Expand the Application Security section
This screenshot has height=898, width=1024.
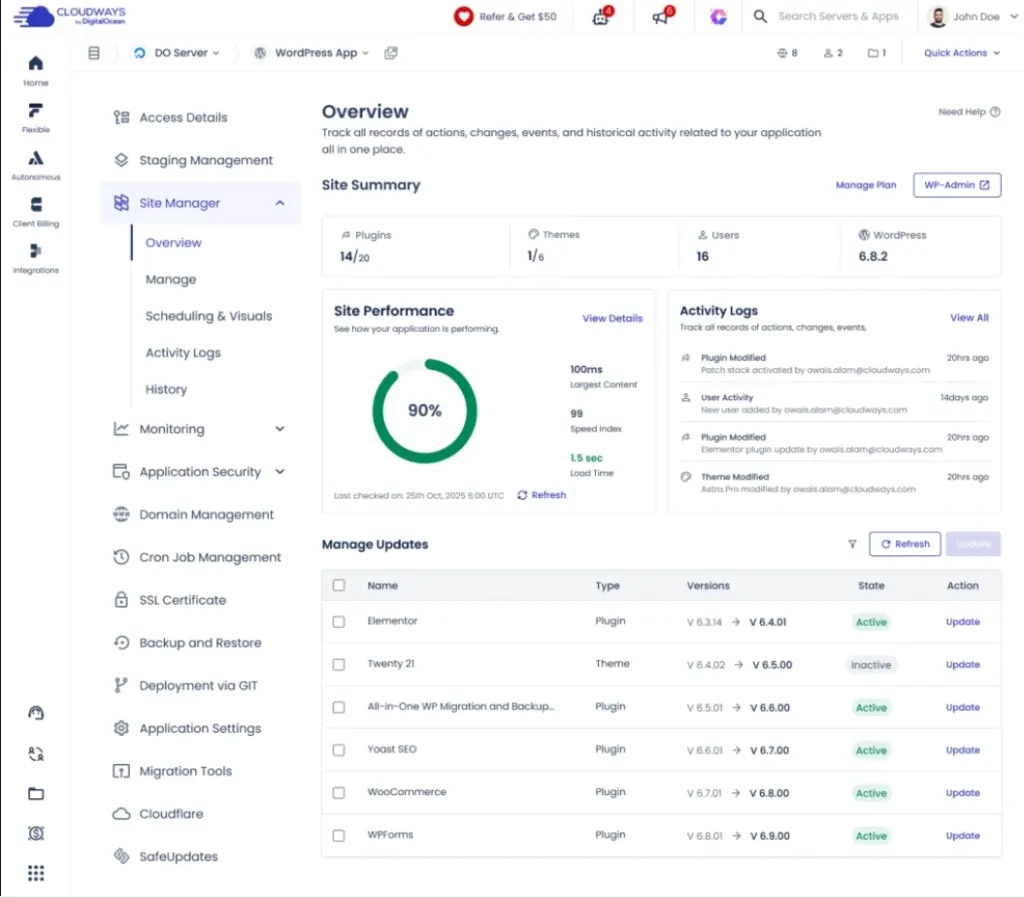click(280, 472)
